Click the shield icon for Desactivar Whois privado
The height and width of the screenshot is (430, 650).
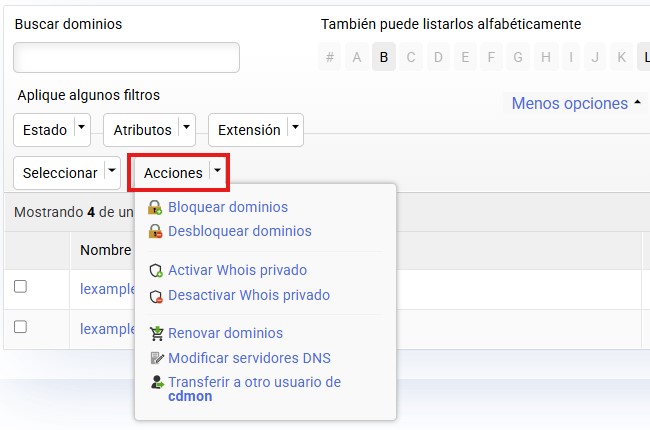[x=155, y=296]
